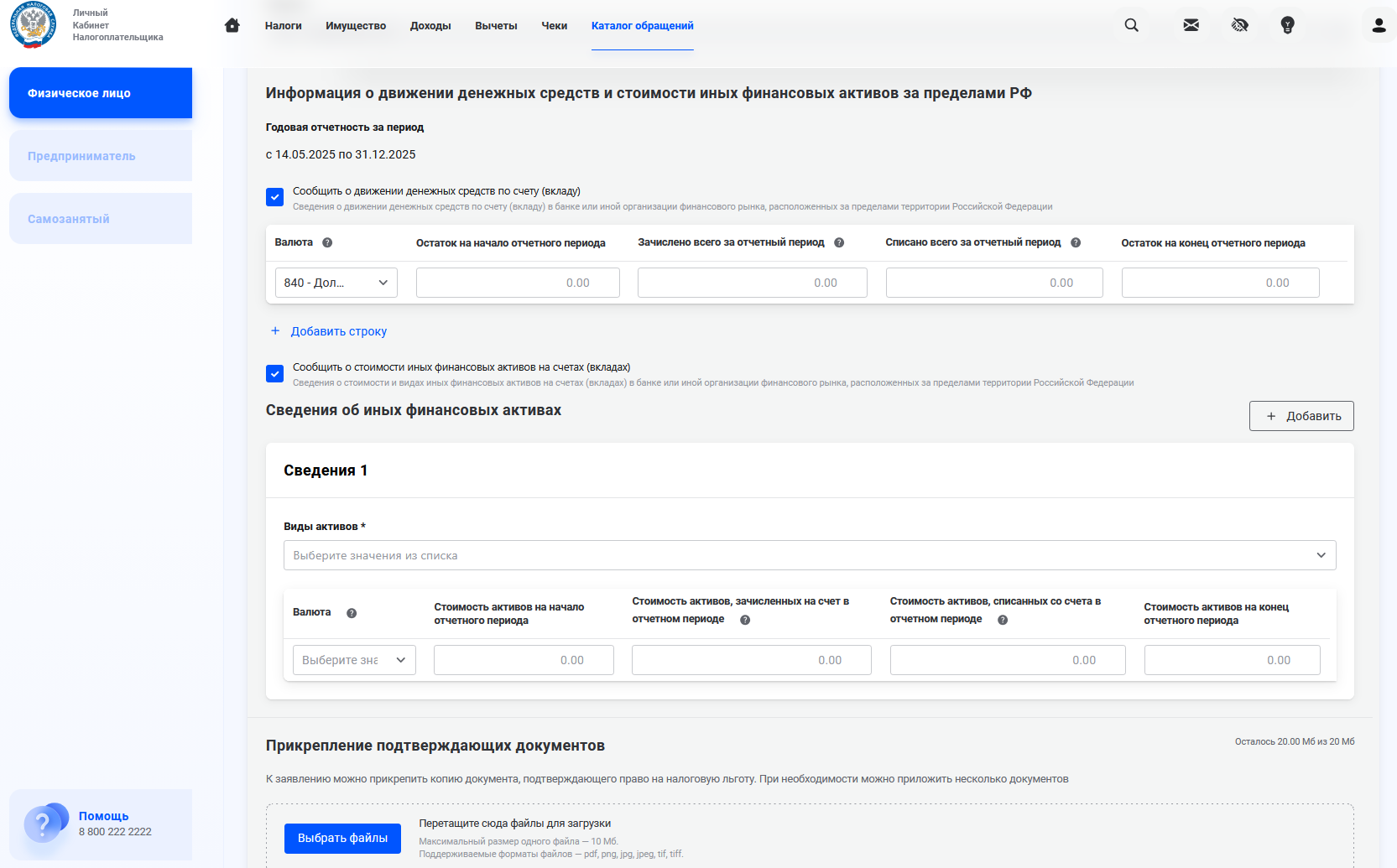Click the 'Добавить строку' link
Viewport: 1397px width, 868px height.
[338, 331]
